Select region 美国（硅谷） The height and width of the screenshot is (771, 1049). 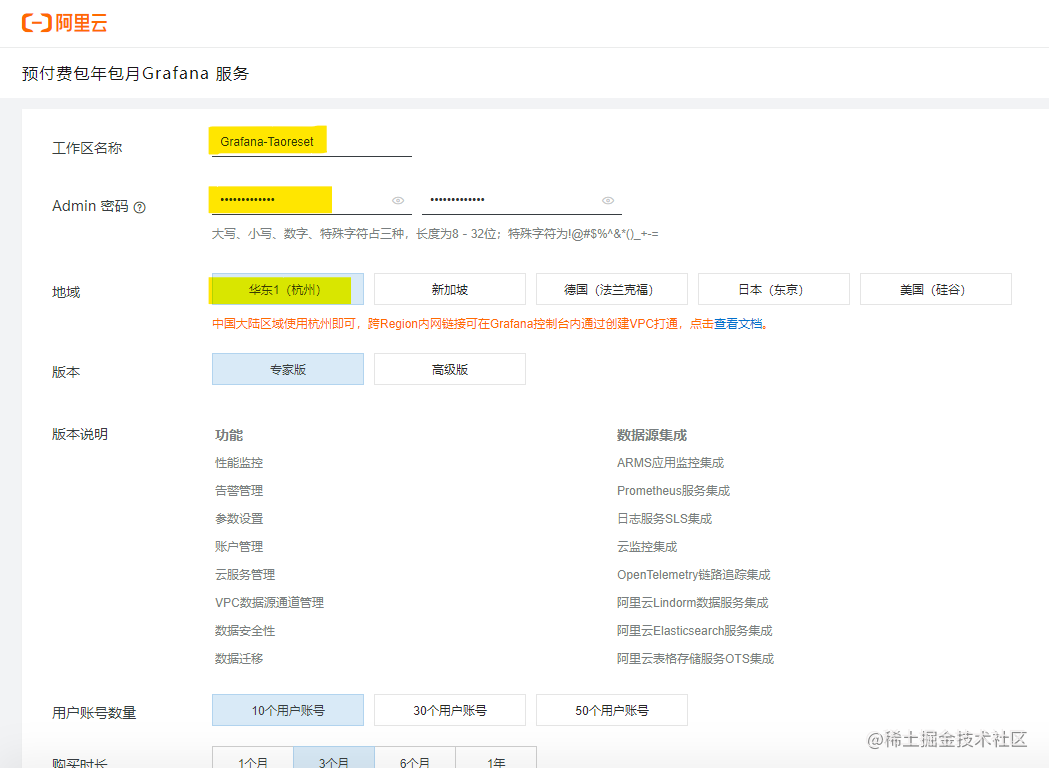pos(935,289)
